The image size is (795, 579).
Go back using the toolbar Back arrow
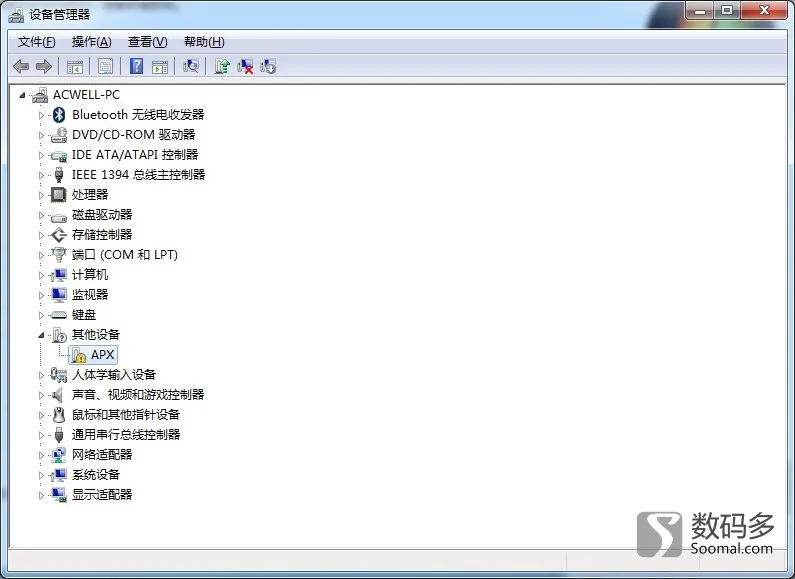coord(21,66)
